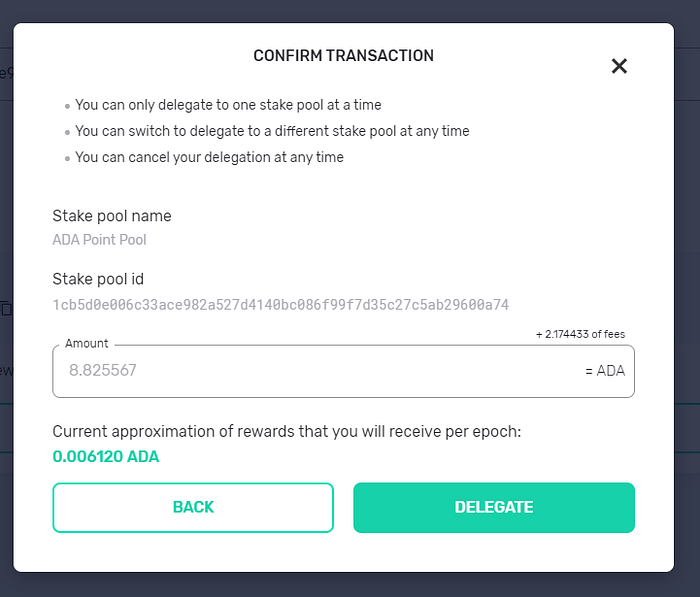Click the DELEGATE button
This screenshot has width=700, height=597.
(494, 507)
